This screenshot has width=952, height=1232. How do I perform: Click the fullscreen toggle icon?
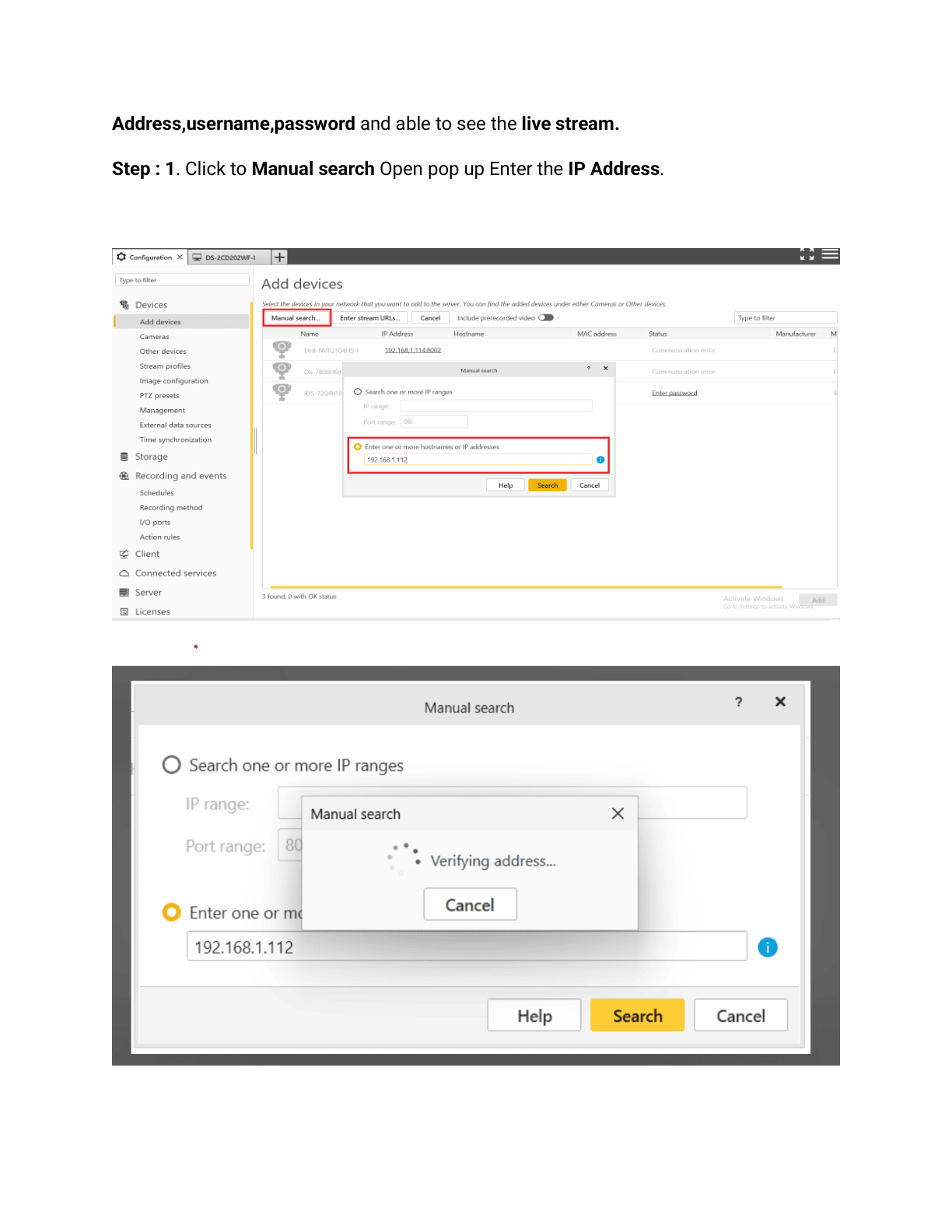tap(807, 254)
